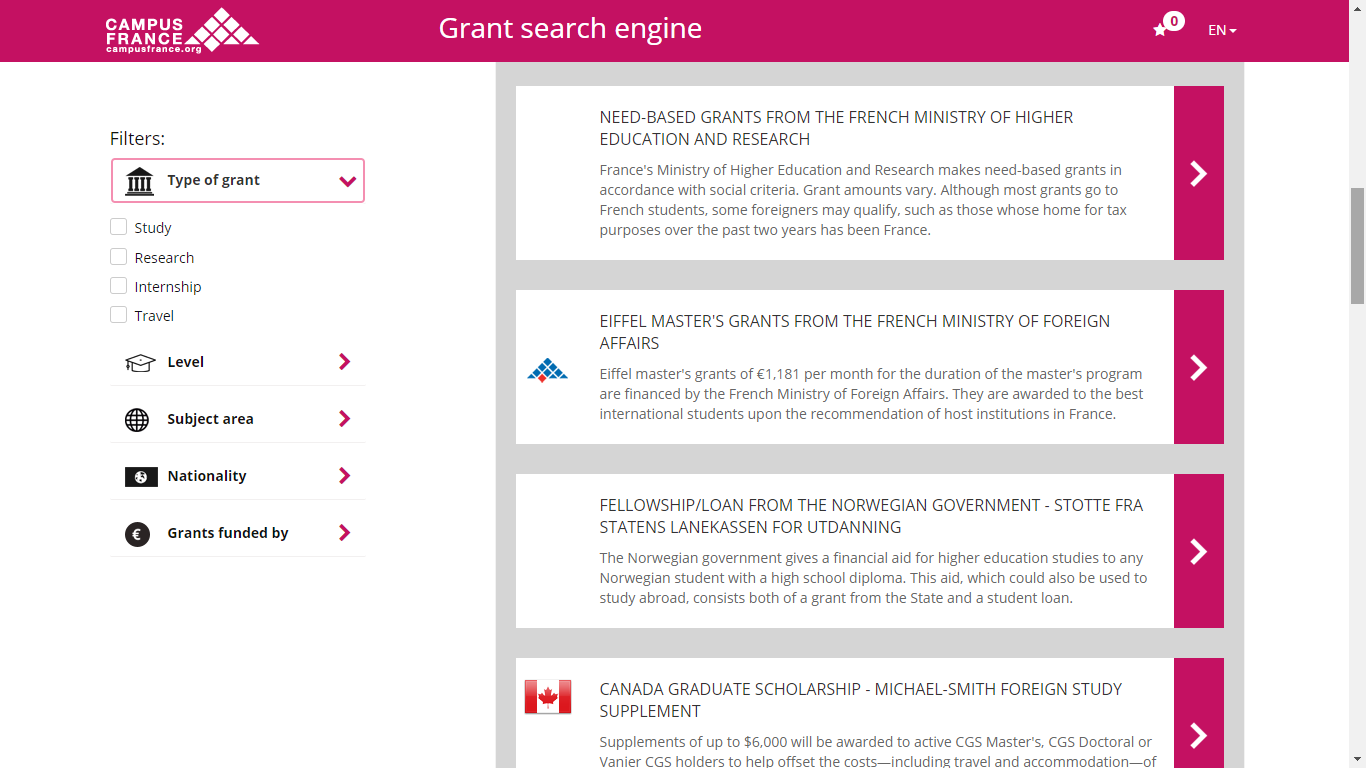
Task: Click the favorites count badge 0
Action: [x=1174, y=20]
